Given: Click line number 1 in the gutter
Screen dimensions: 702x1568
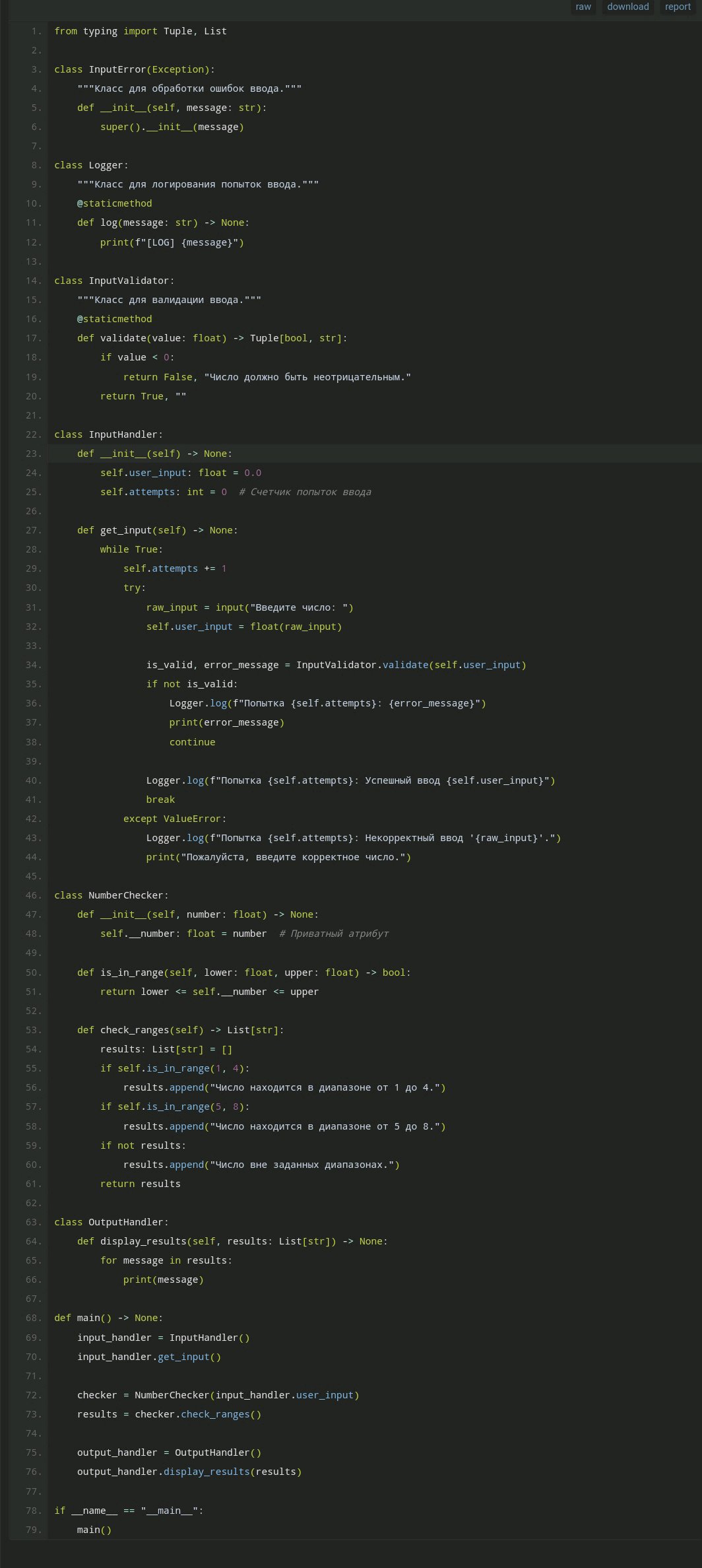Looking at the screenshot, I should pos(35,31).
